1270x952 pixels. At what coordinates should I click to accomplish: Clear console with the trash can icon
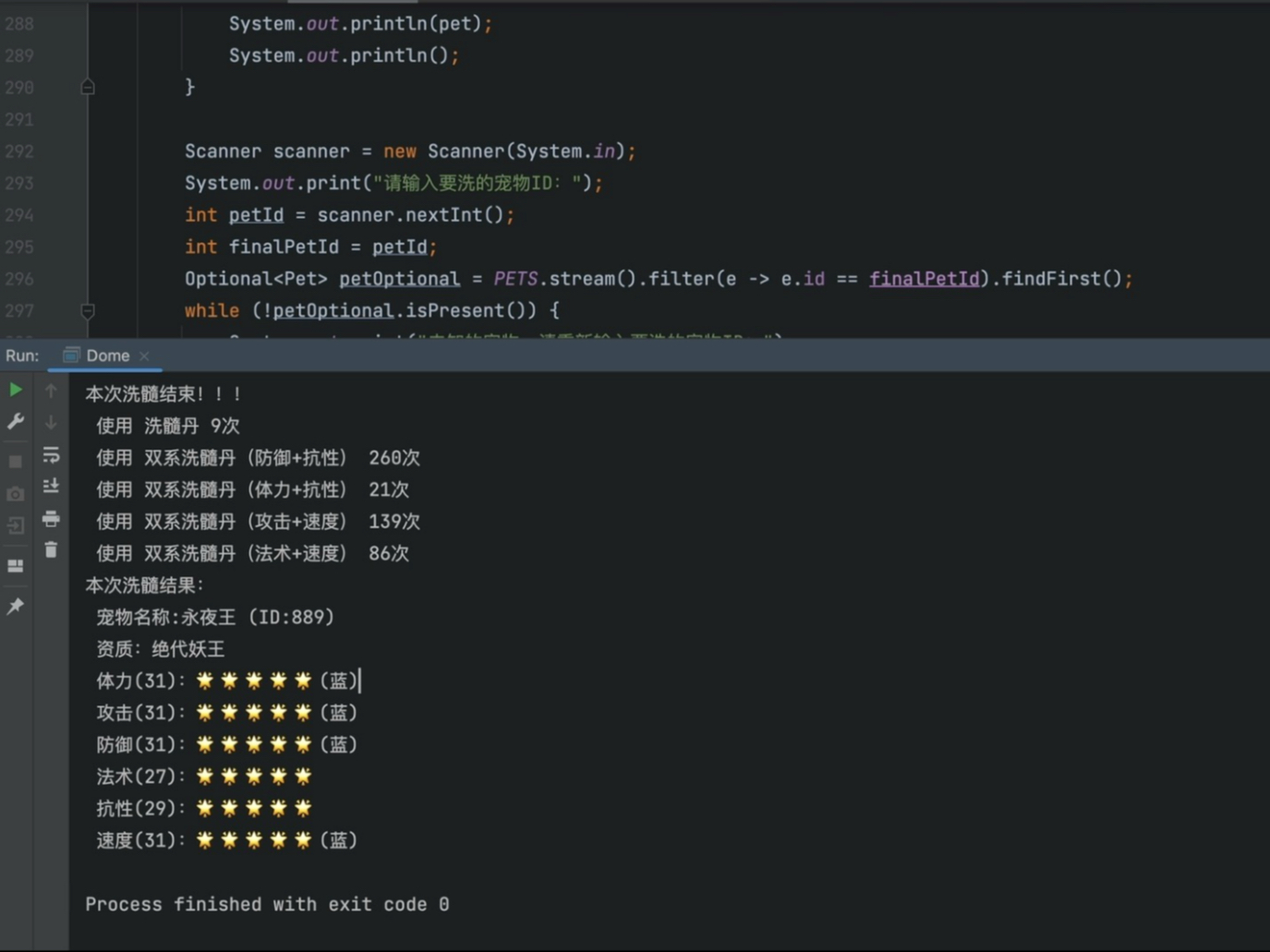tap(51, 549)
